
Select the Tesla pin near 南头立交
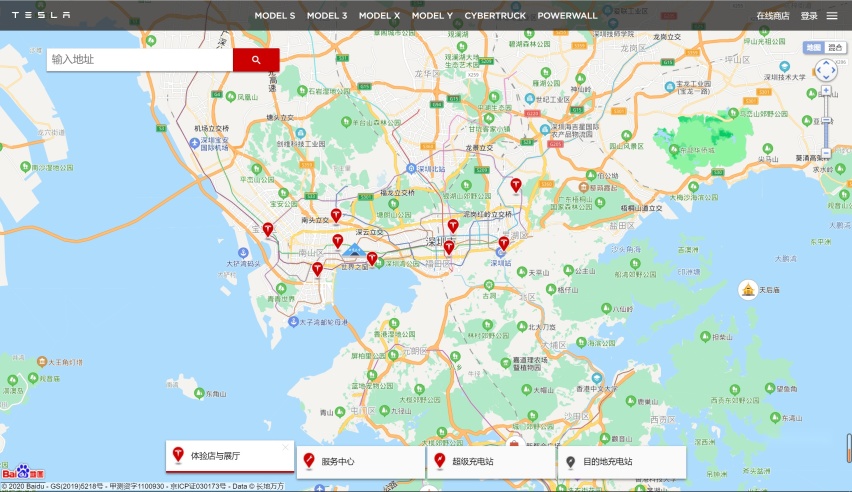pos(336,216)
